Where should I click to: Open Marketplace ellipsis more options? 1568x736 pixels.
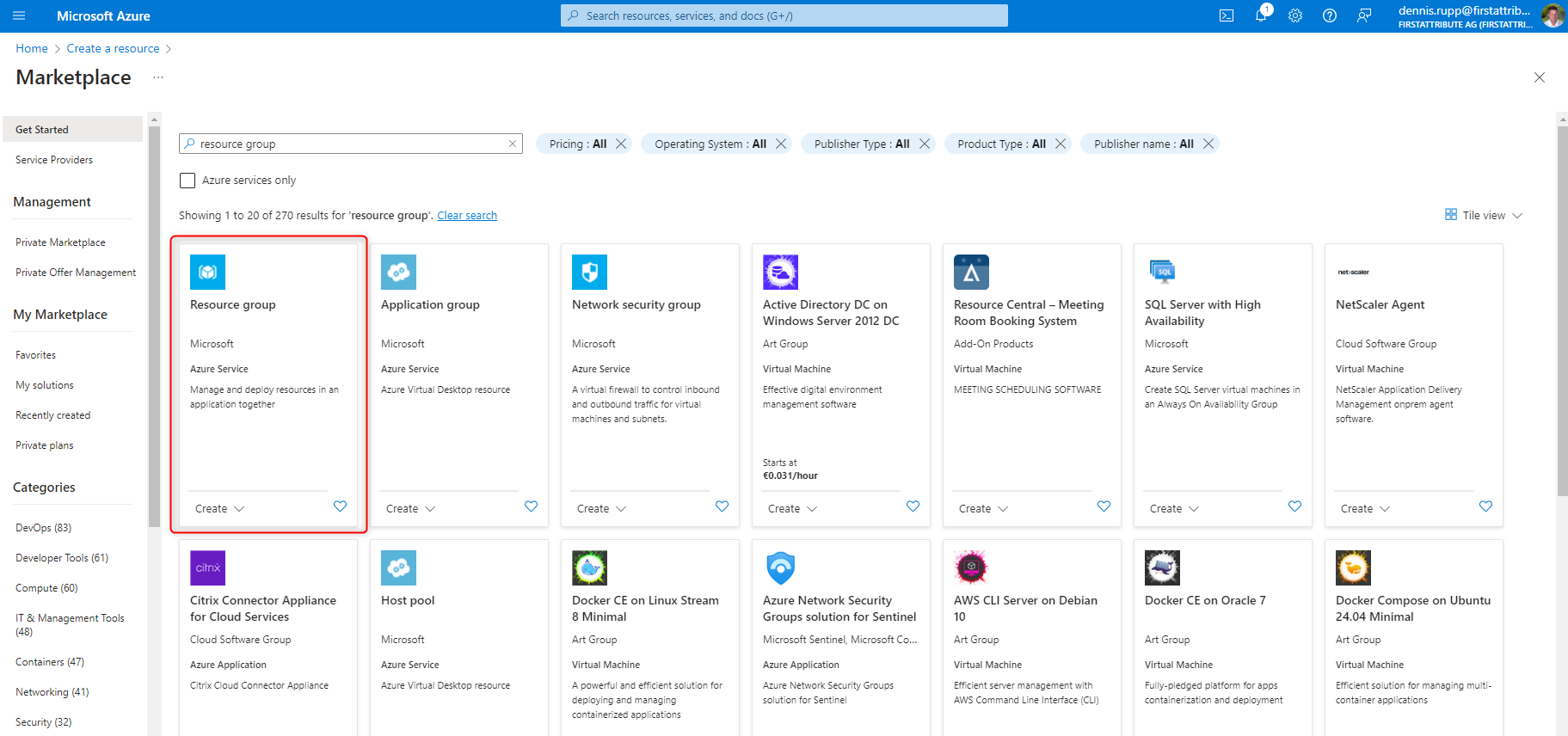click(x=158, y=77)
